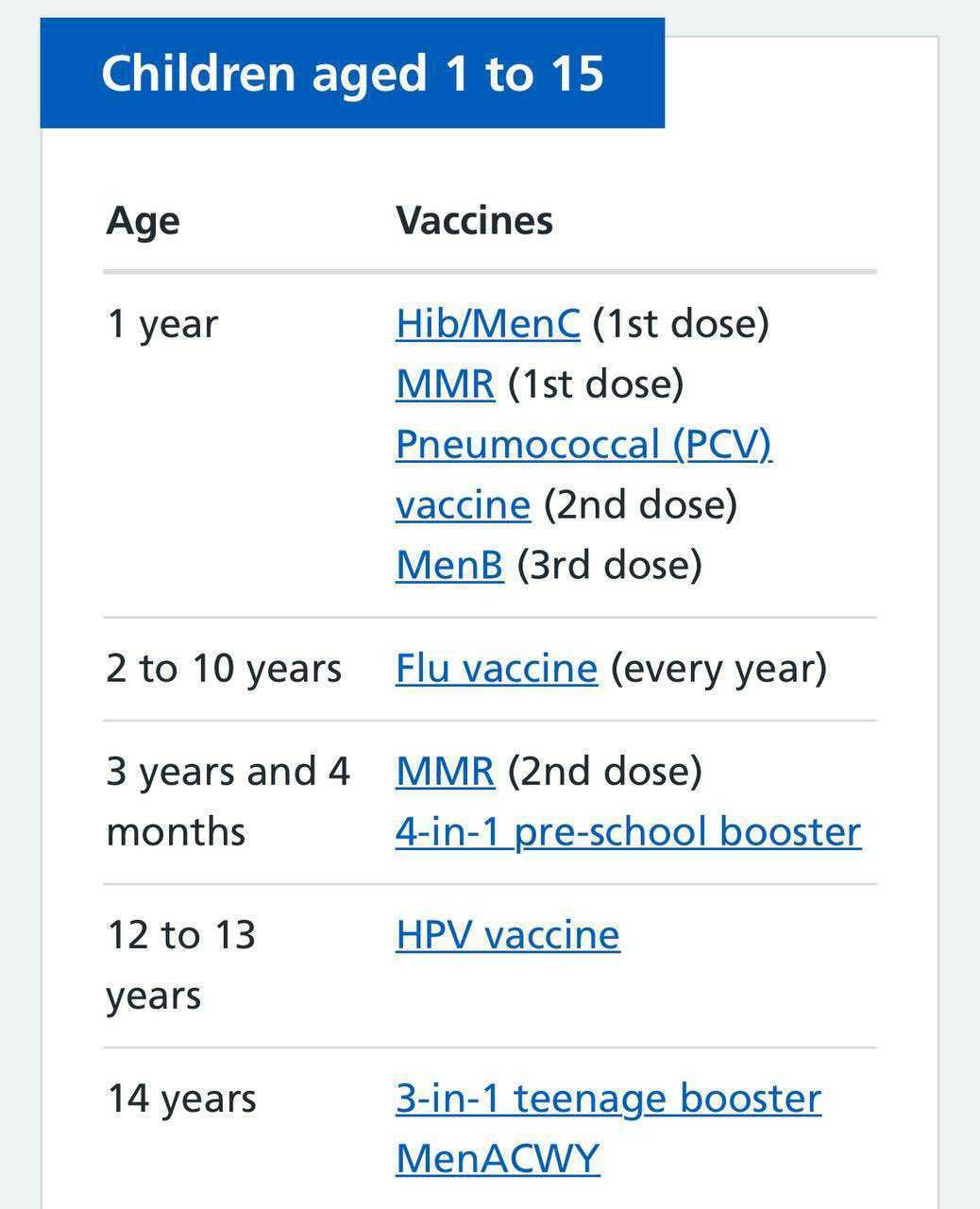Click the Vaccines column header
Image resolution: width=980 pixels, height=1209 pixels.
[474, 221]
